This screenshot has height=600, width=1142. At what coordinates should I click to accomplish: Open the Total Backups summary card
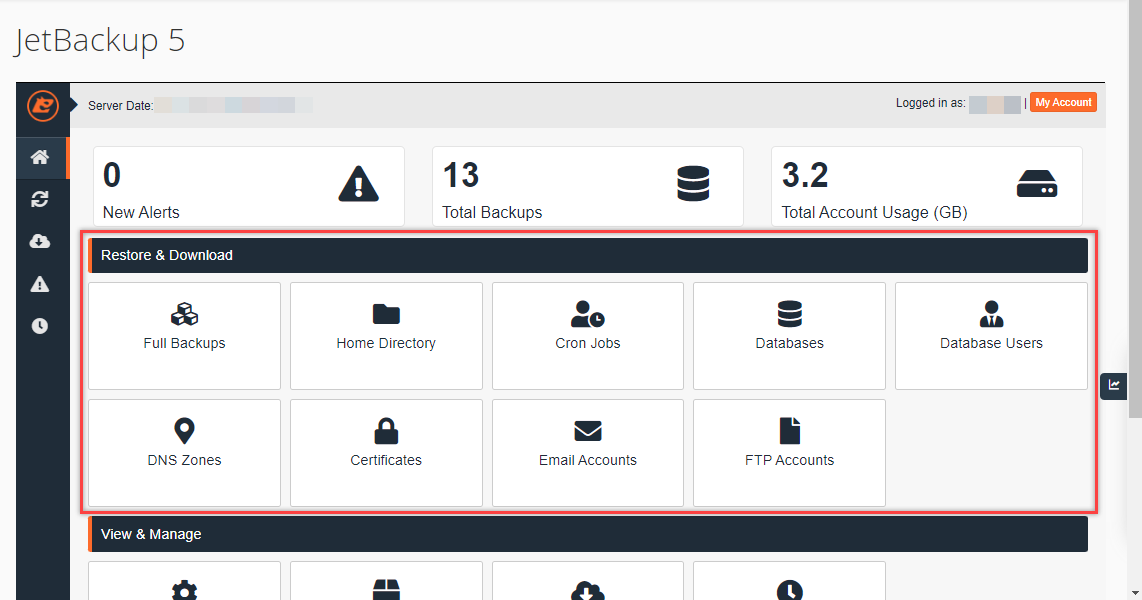tap(588, 186)
